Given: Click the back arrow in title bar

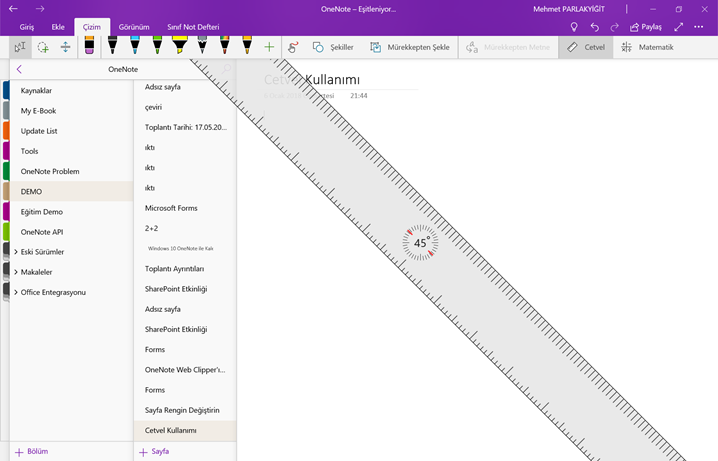Looking at the screenshot, I should [x=13, y=9].
